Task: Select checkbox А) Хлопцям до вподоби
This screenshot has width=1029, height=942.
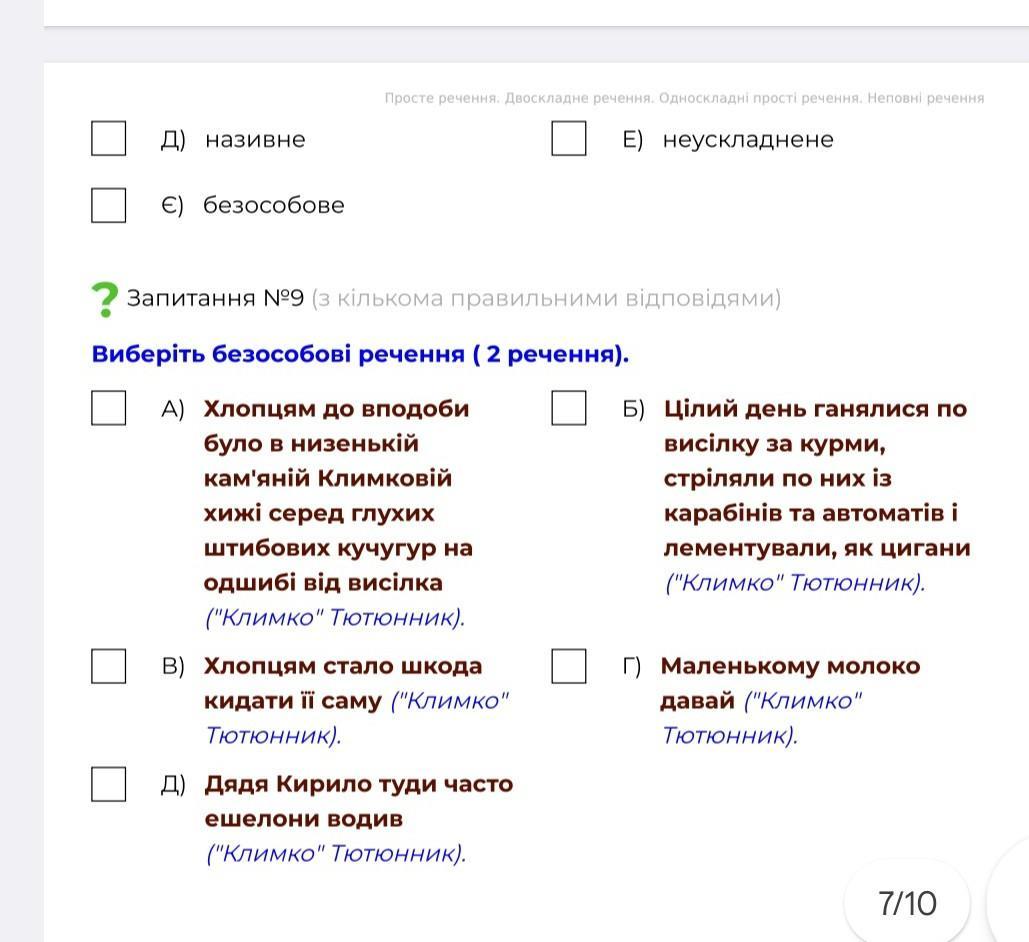Action: pyautogui.click(x=108, y=408)
